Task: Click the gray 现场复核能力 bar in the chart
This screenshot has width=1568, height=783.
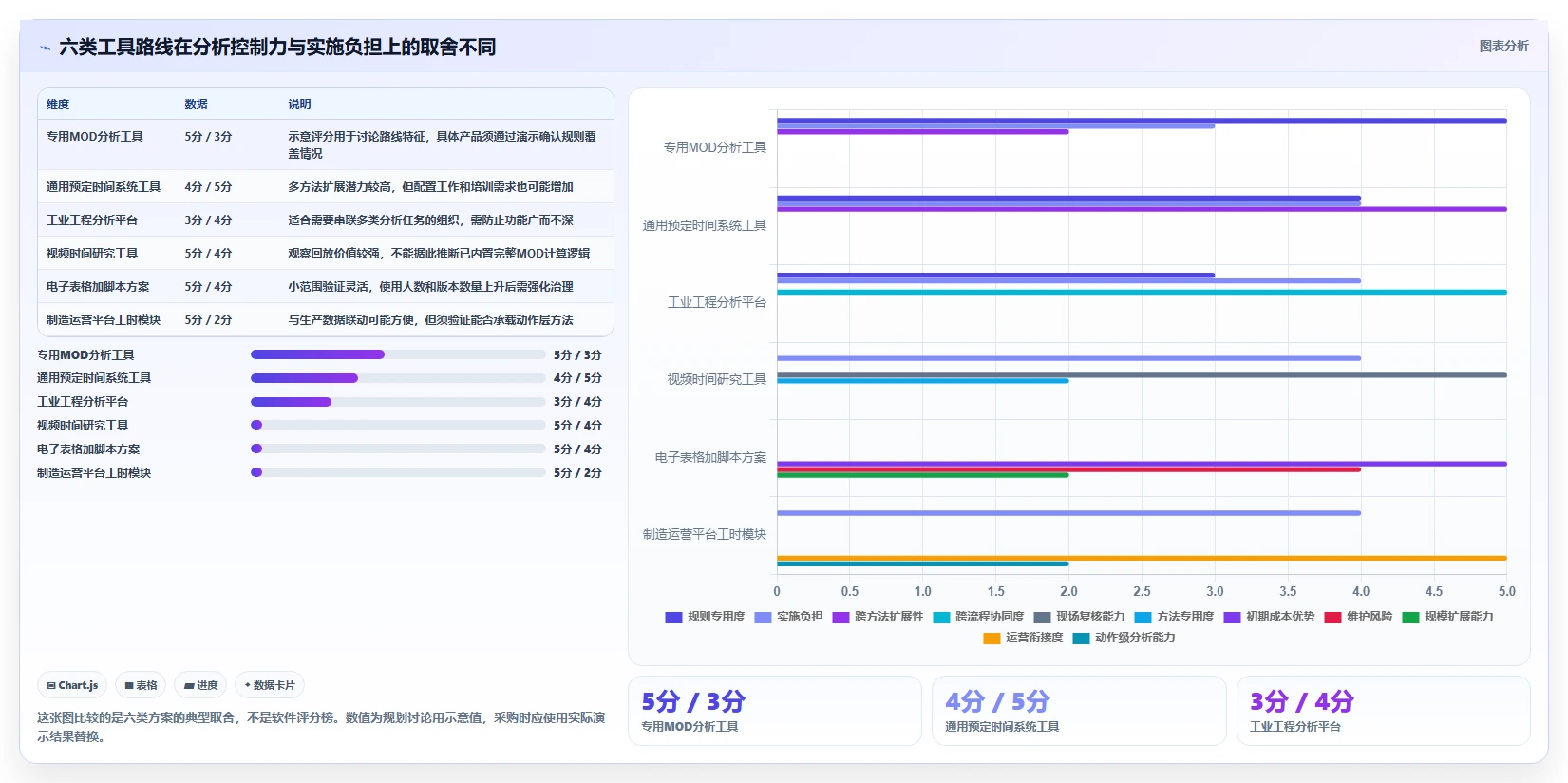Action: coord(1142,375)
